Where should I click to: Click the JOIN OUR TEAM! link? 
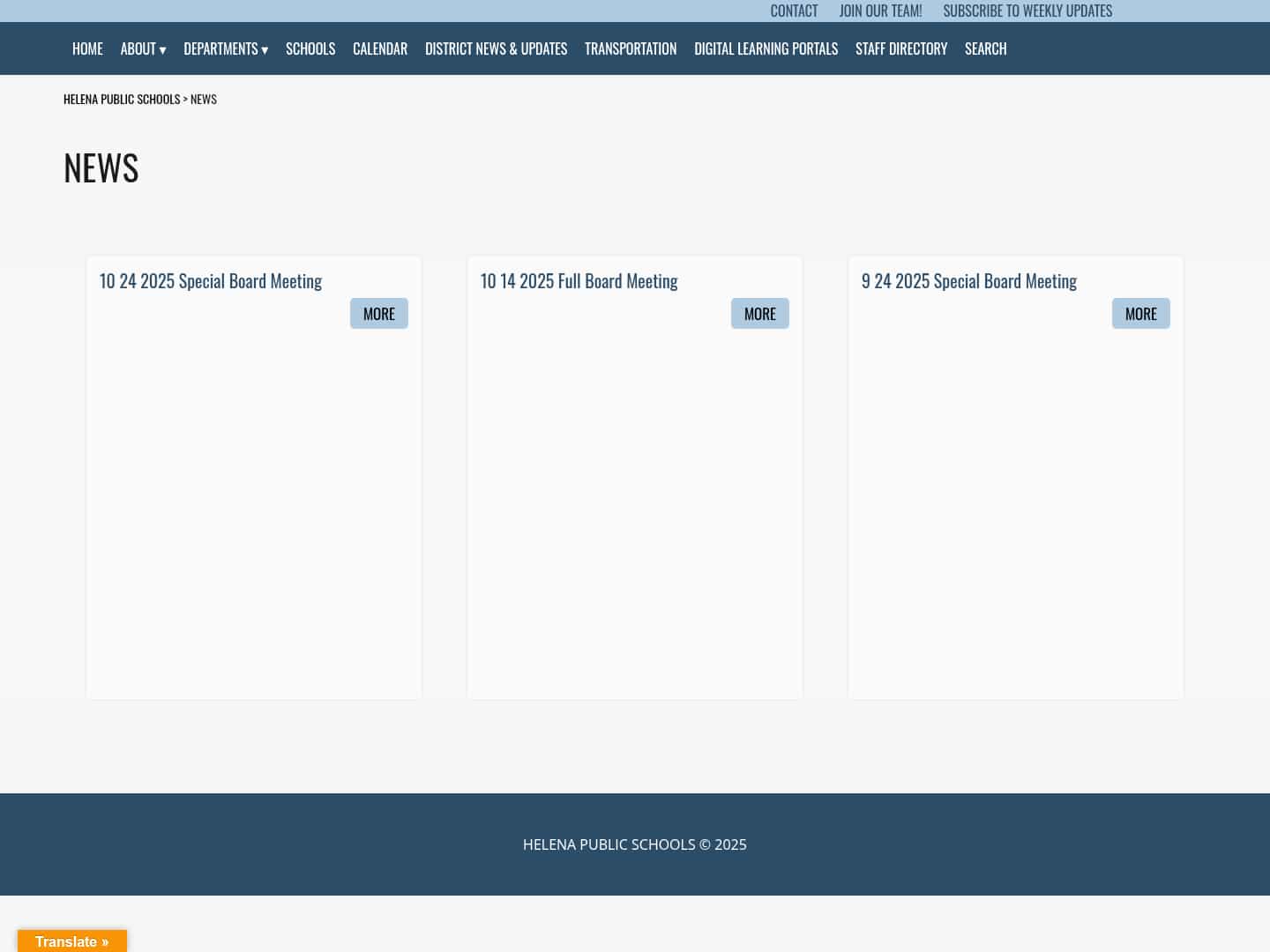click(880, 11)
